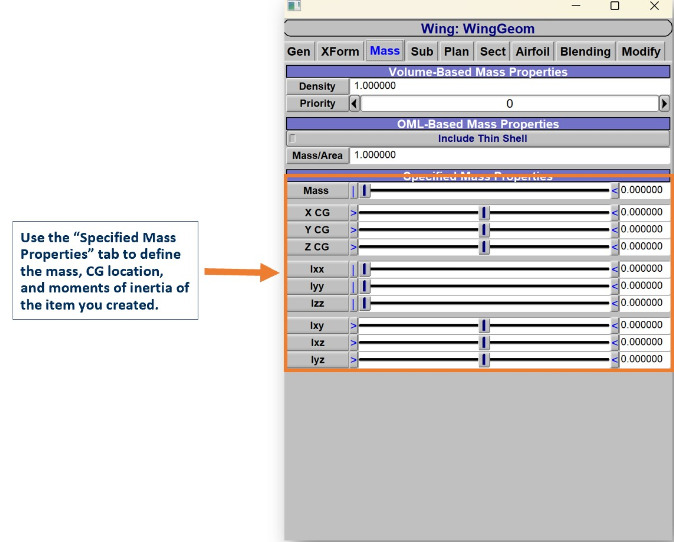Viewport: 674px width, 542px height.
Task: Click the Density value input field
Action: [510, 87]
